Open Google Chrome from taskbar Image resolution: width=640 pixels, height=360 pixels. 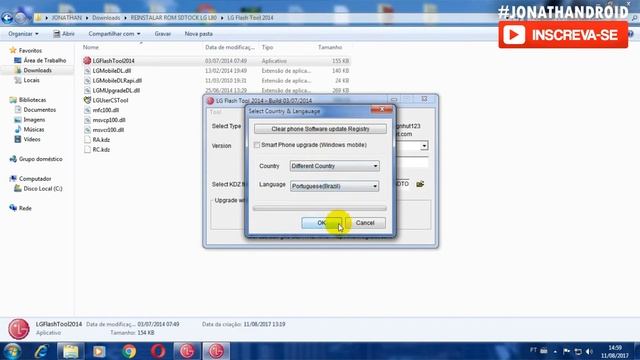pyautogui.click(x=129, y=351)
